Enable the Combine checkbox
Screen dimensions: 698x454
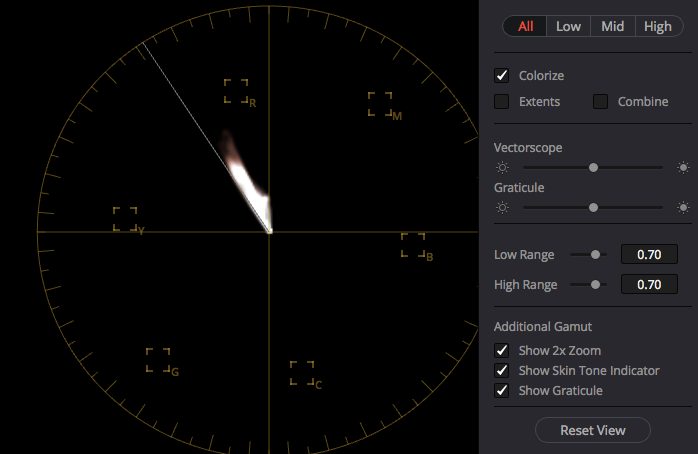pos(601,101)
